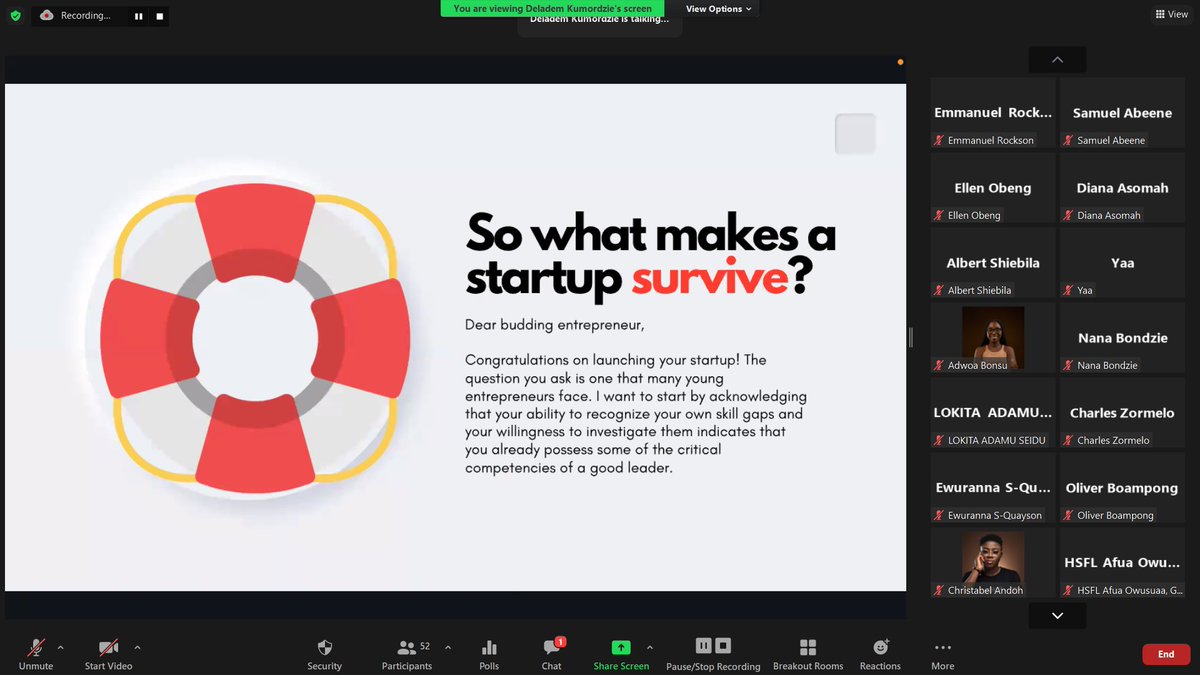Image resolution: width=1200 pixels, height=675 pixels.
Task: Click the word 'survive' in red
Action: 710,279
